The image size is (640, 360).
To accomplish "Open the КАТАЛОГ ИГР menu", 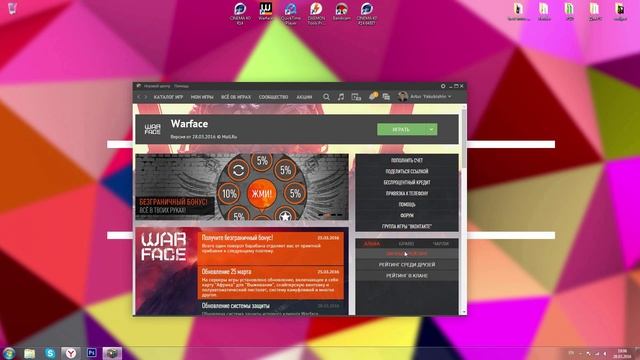I will (168, 97).
